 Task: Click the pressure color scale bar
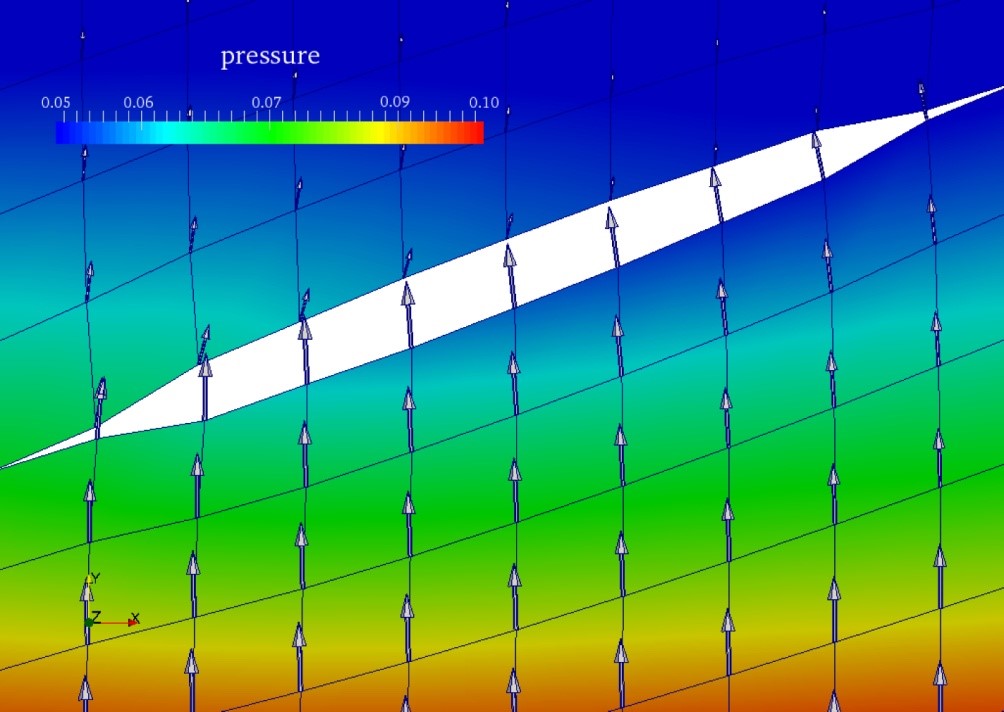click(270, 133)
